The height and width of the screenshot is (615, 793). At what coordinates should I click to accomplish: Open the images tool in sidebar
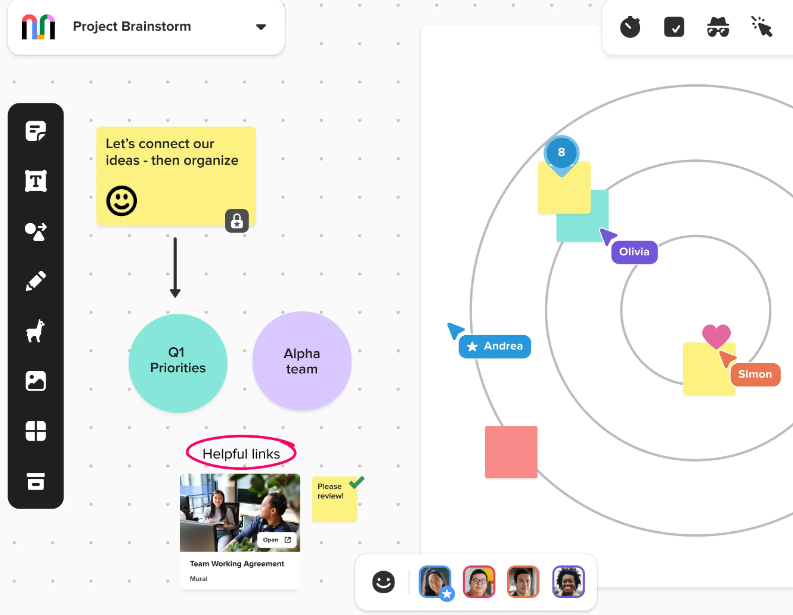(36, 381)
